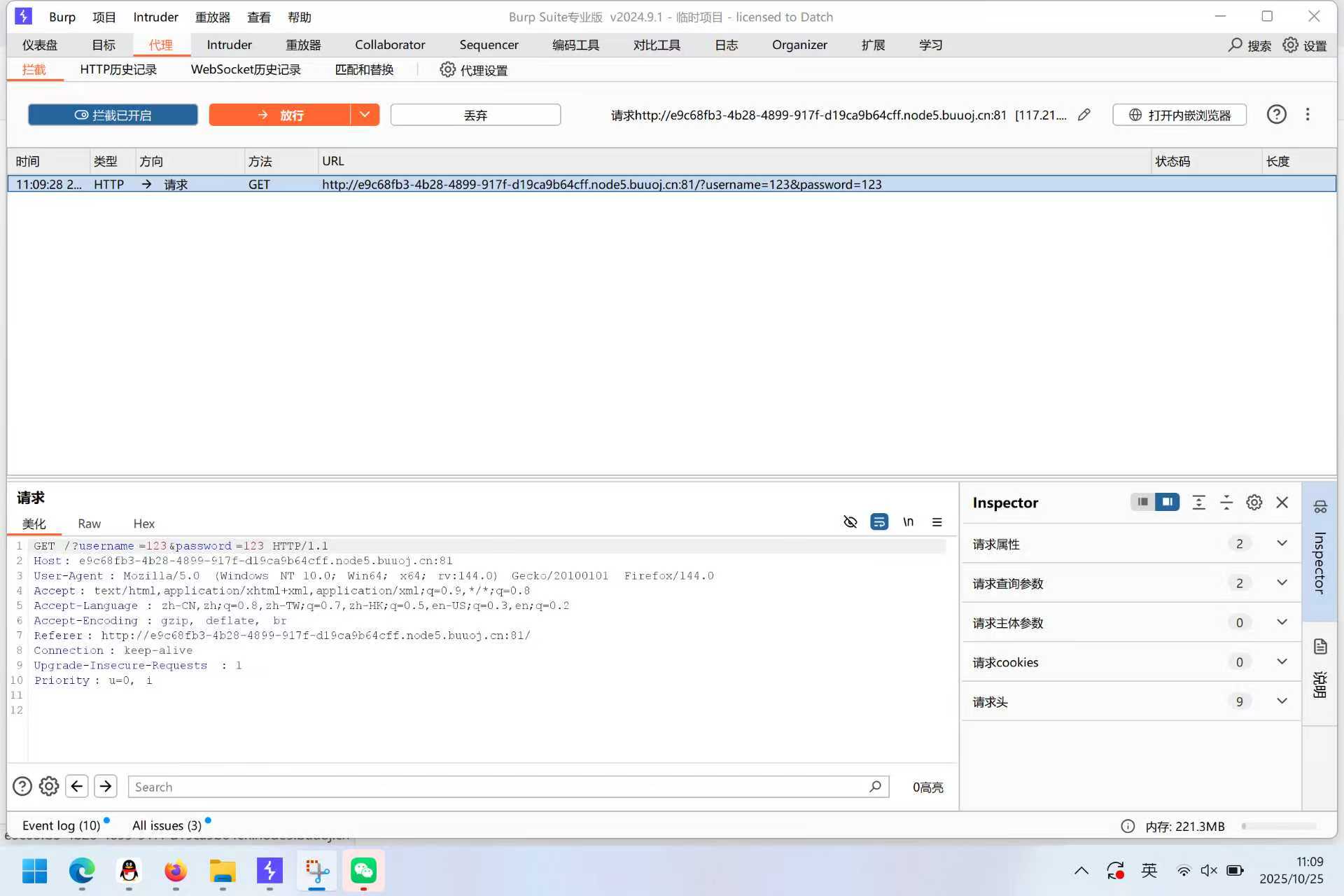Expand the request headers (请求头) section
Screen dimensions: 1344x896
[x=1281, y=701]
